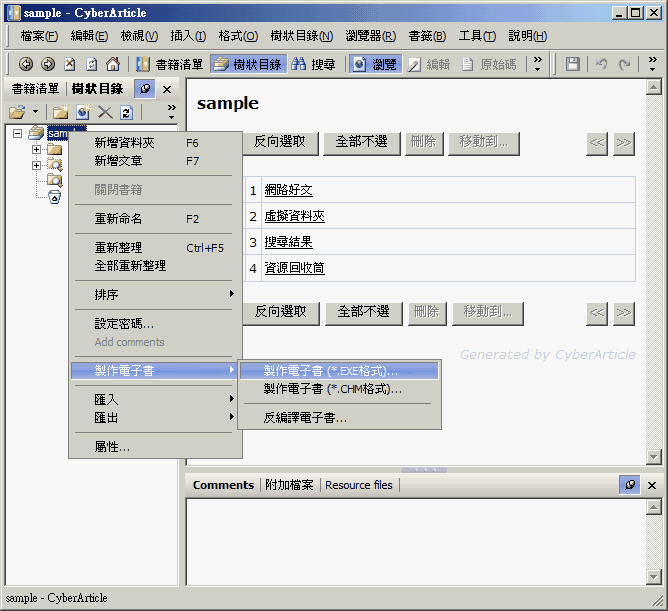Open the 網路好文 link in list

pos(288,190)
